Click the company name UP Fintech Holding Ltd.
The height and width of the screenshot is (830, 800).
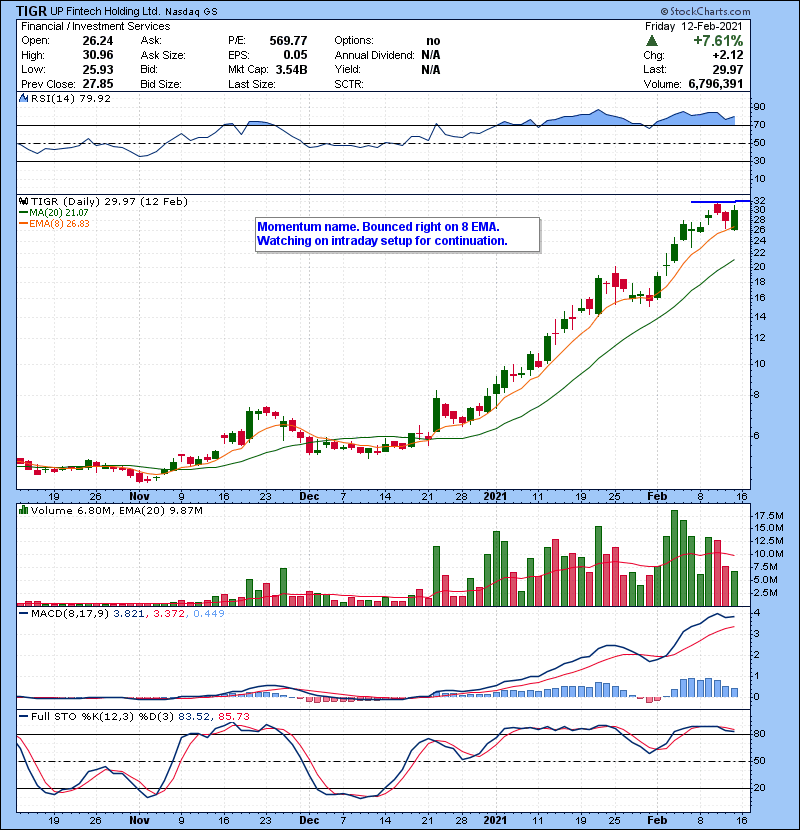(105, 11)
